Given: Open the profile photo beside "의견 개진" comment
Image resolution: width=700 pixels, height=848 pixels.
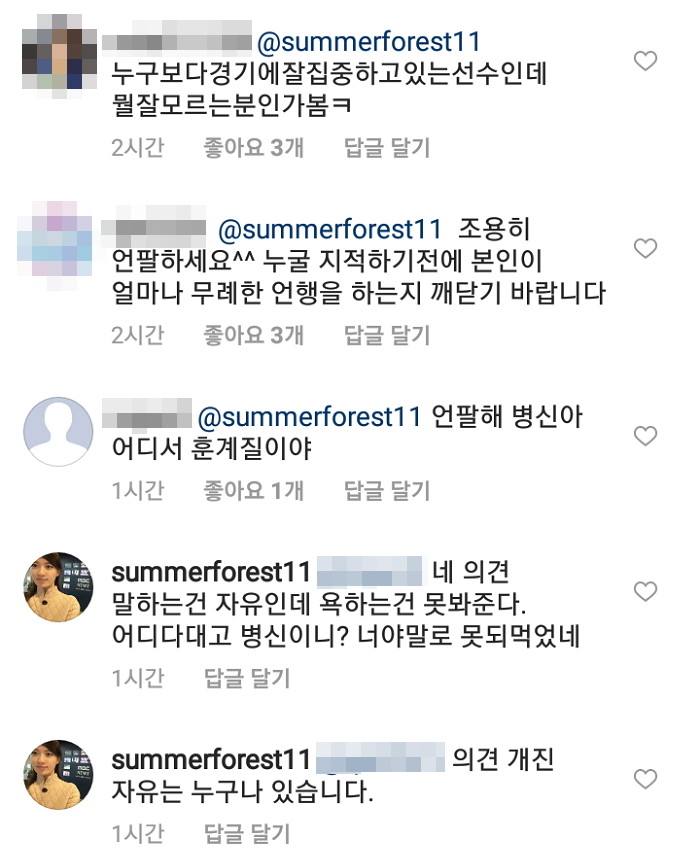Looking at the screenshot, I should coord(57,775).
